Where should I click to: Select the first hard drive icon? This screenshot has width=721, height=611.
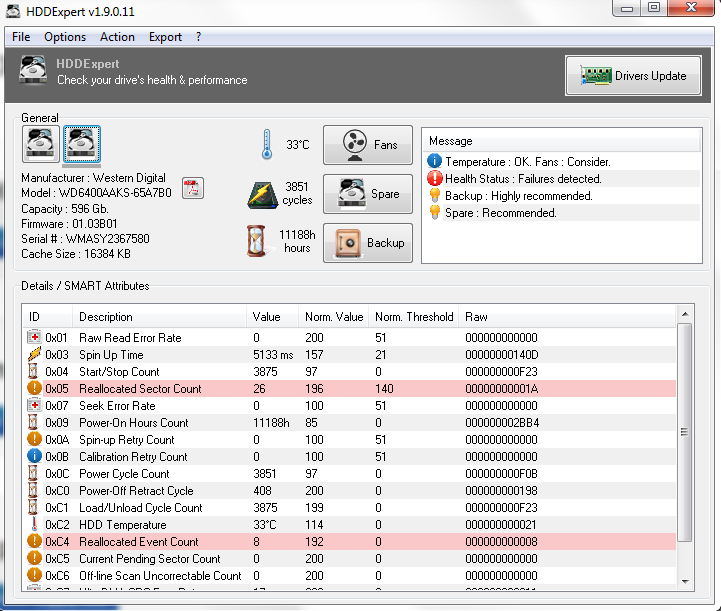click(x=40, y=144)
